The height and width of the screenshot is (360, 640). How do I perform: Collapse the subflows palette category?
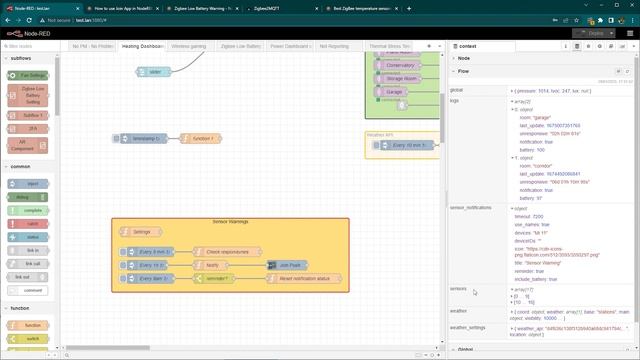(6, 58)
